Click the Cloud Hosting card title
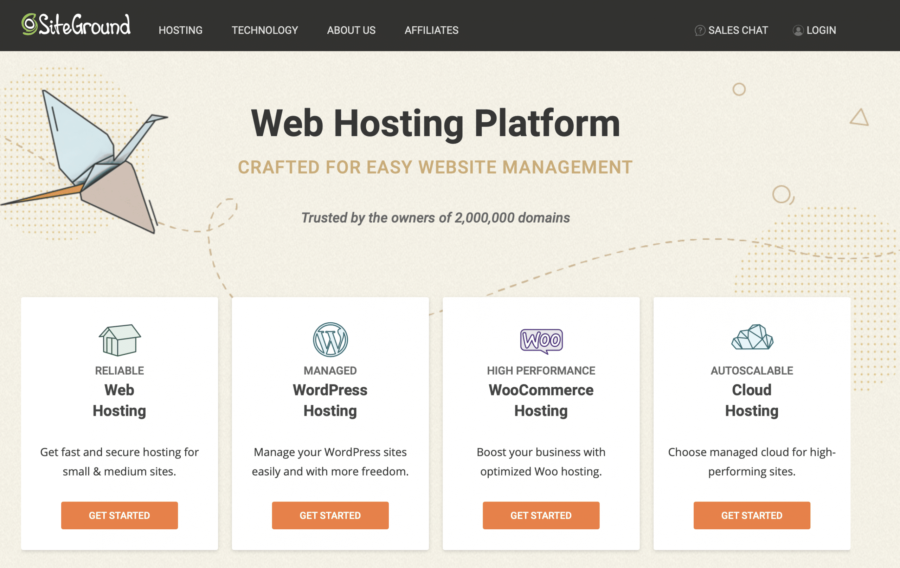This screenshot has height=568, width=900. (752, 400)
